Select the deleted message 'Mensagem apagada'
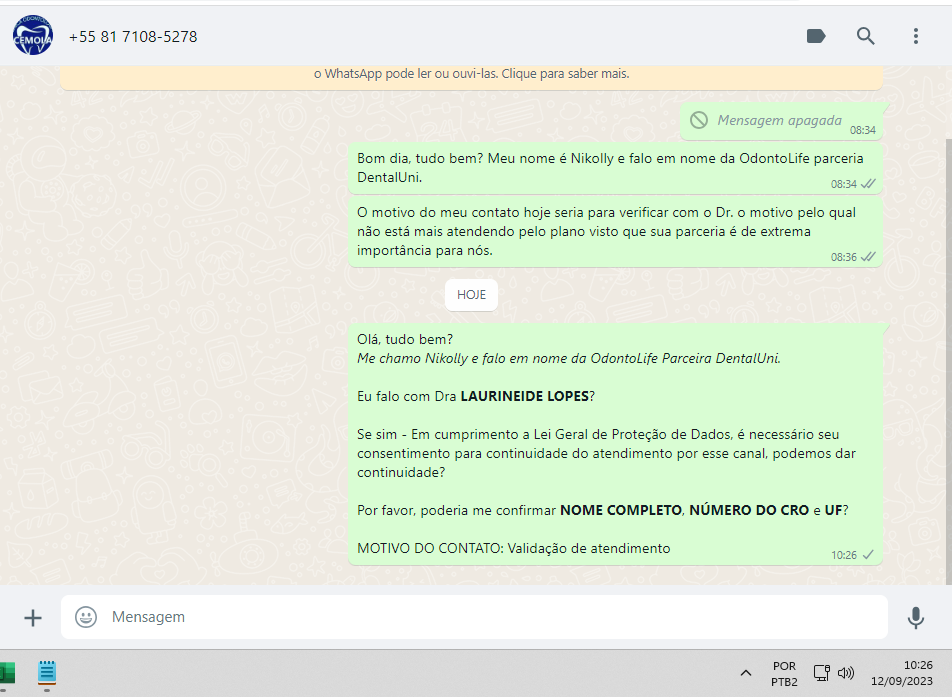The image size is (952, 697). pyautogui.click(x=781, y=121)
